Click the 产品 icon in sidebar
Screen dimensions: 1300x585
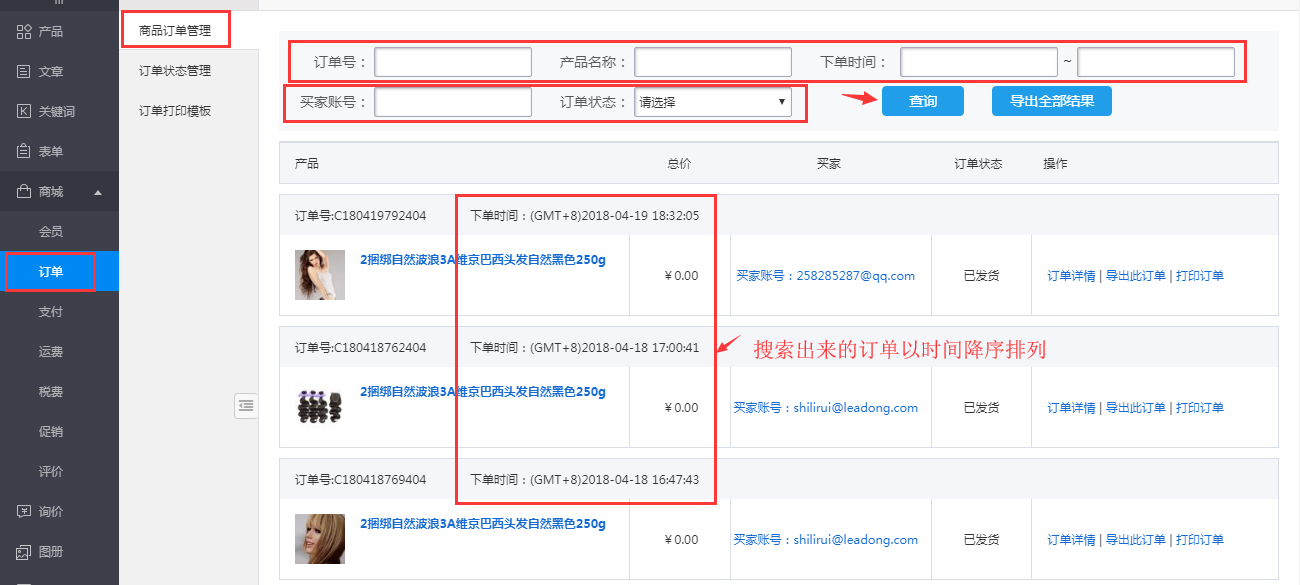pyautogui.click(x=24, y=32)
